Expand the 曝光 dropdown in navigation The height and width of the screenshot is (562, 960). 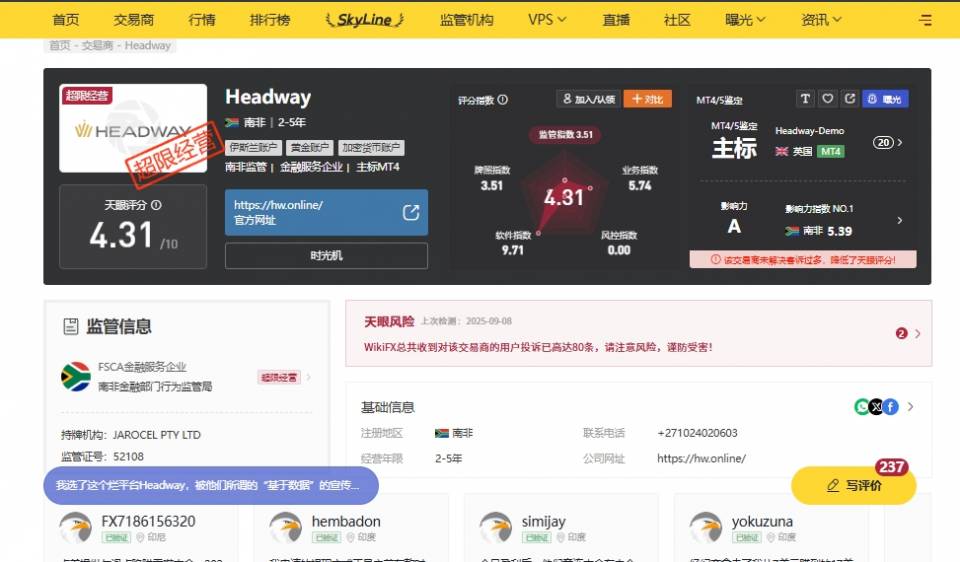[x=747, y=19]
